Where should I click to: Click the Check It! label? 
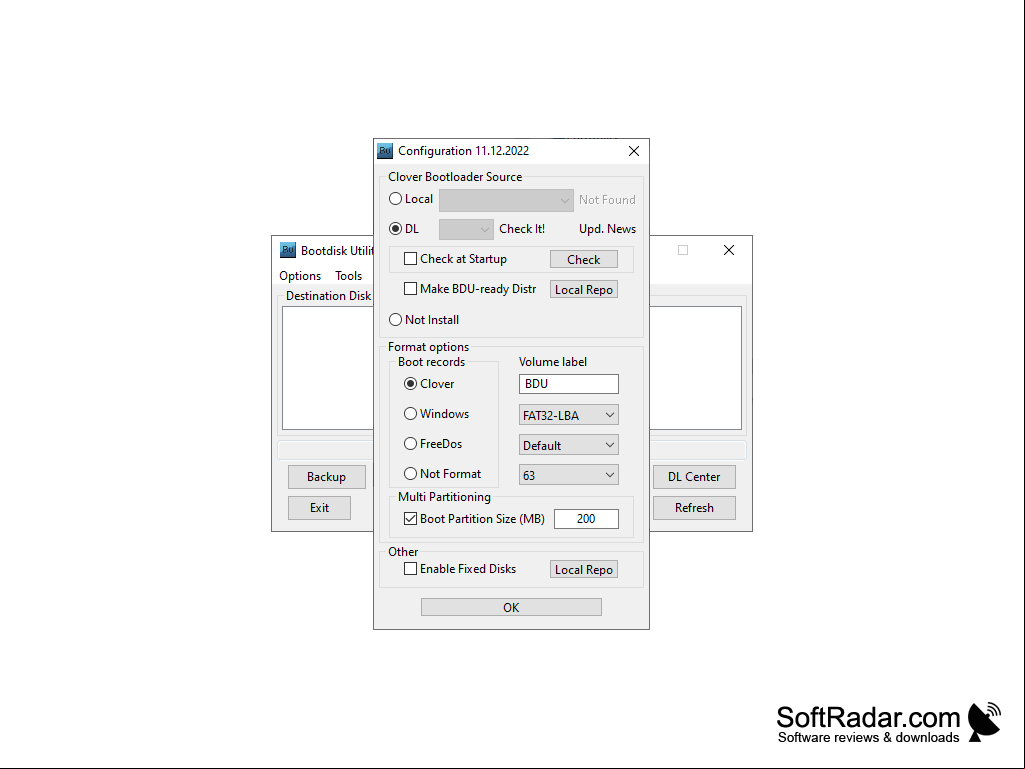point(522,229)
